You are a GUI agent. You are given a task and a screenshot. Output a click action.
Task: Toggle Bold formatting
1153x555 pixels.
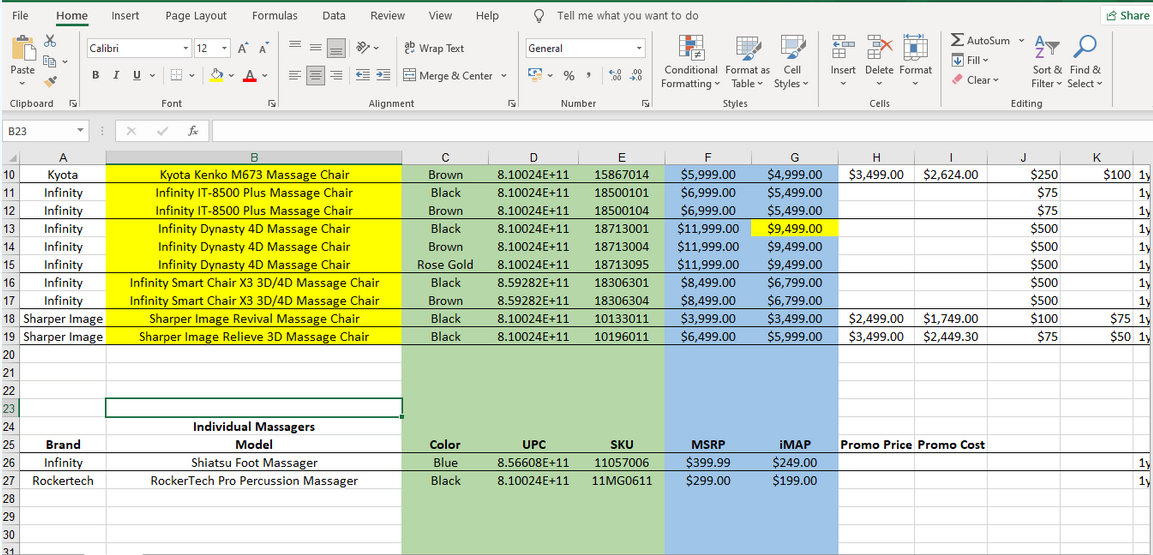pos(96,75)
